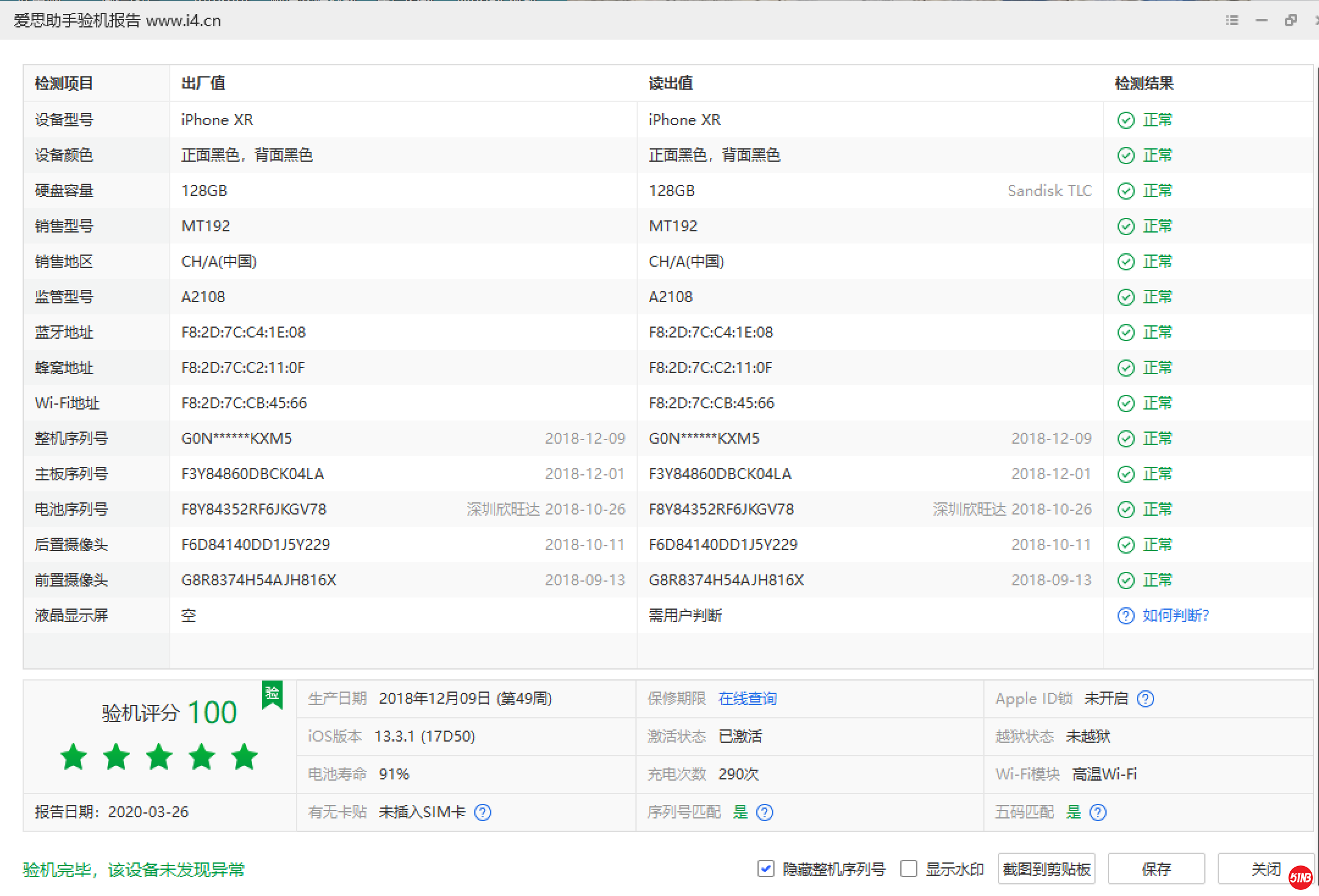Click the 截图到剪贴板 button
The image size is (1319, 896).
[1046, 868]
